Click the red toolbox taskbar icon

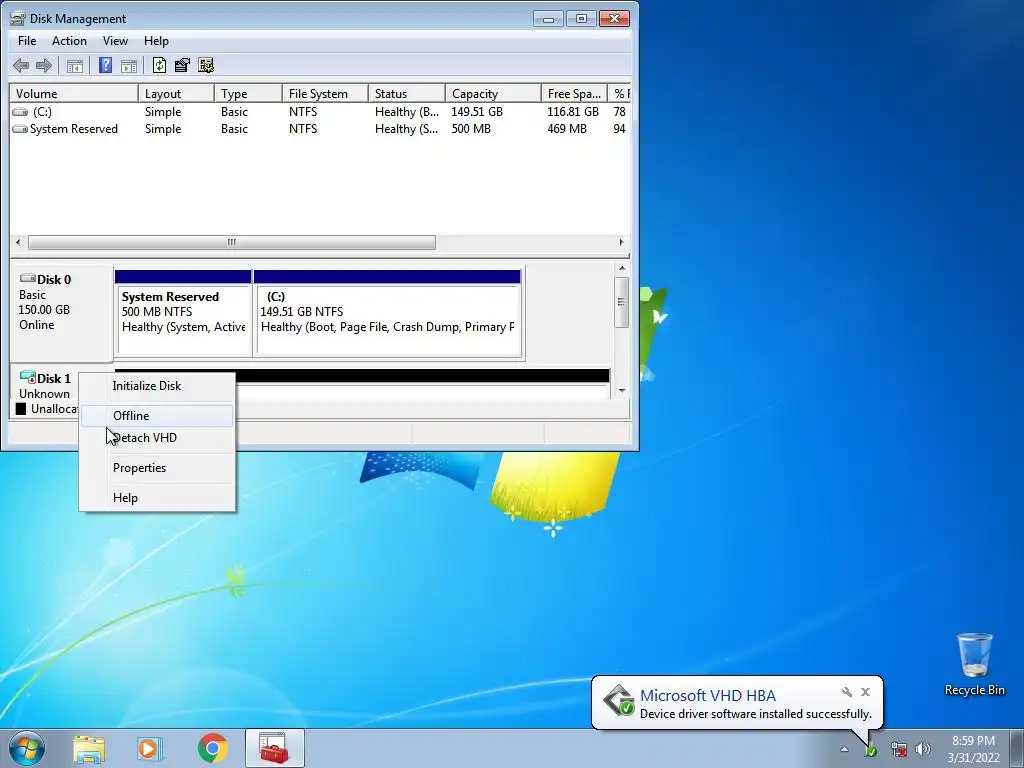[274, 748]
